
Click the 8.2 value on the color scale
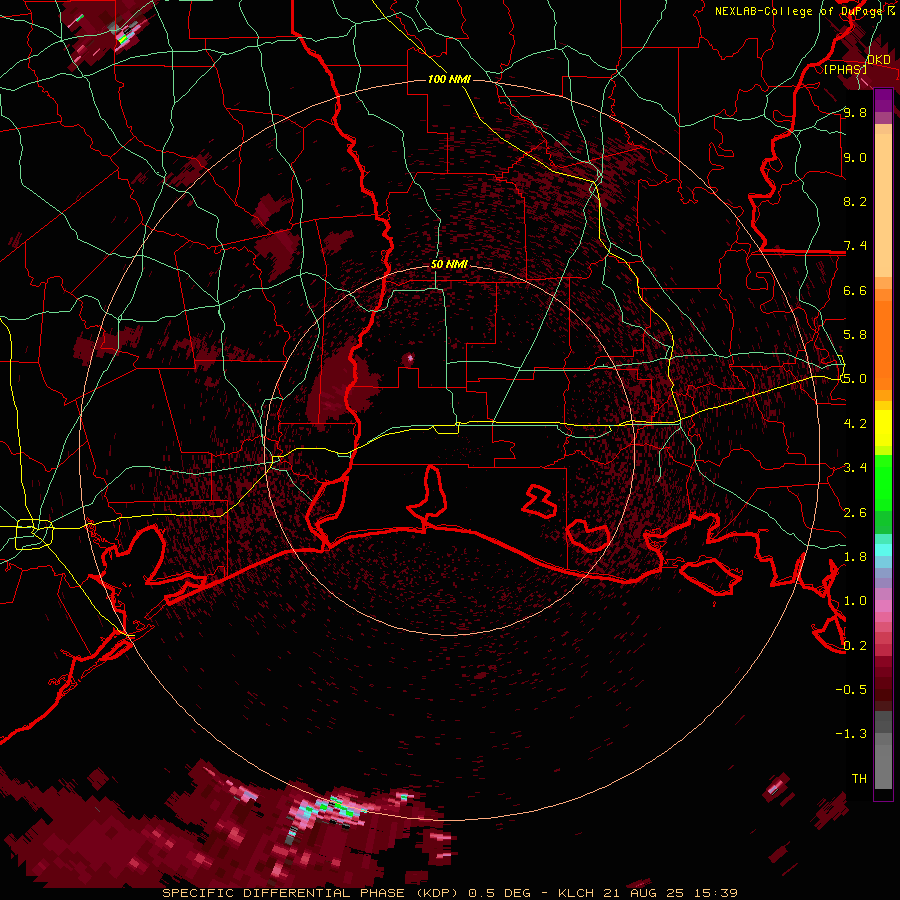click(x=855, y=201)
